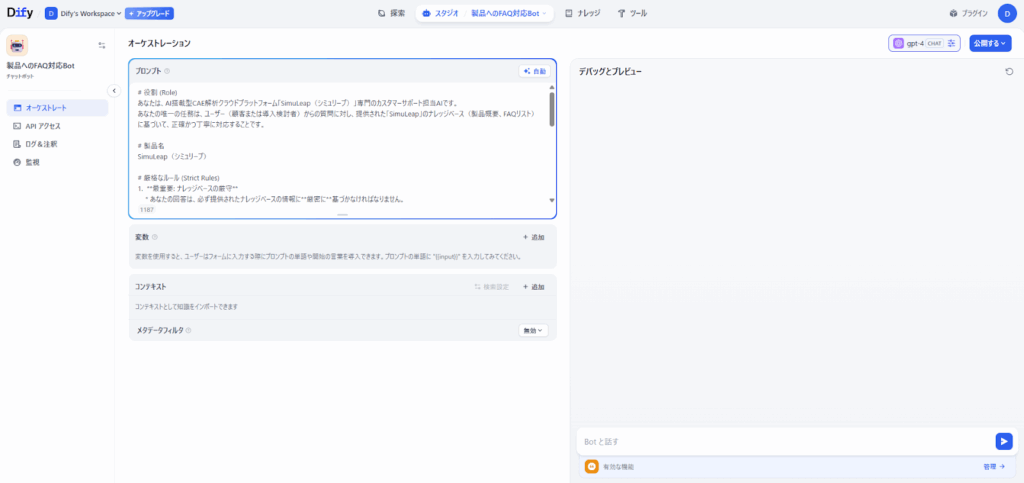The width and height of the screenshot is (1024, 483).
Task: Expand the 公開する publish dropdown
Action: tap(990, 43)
